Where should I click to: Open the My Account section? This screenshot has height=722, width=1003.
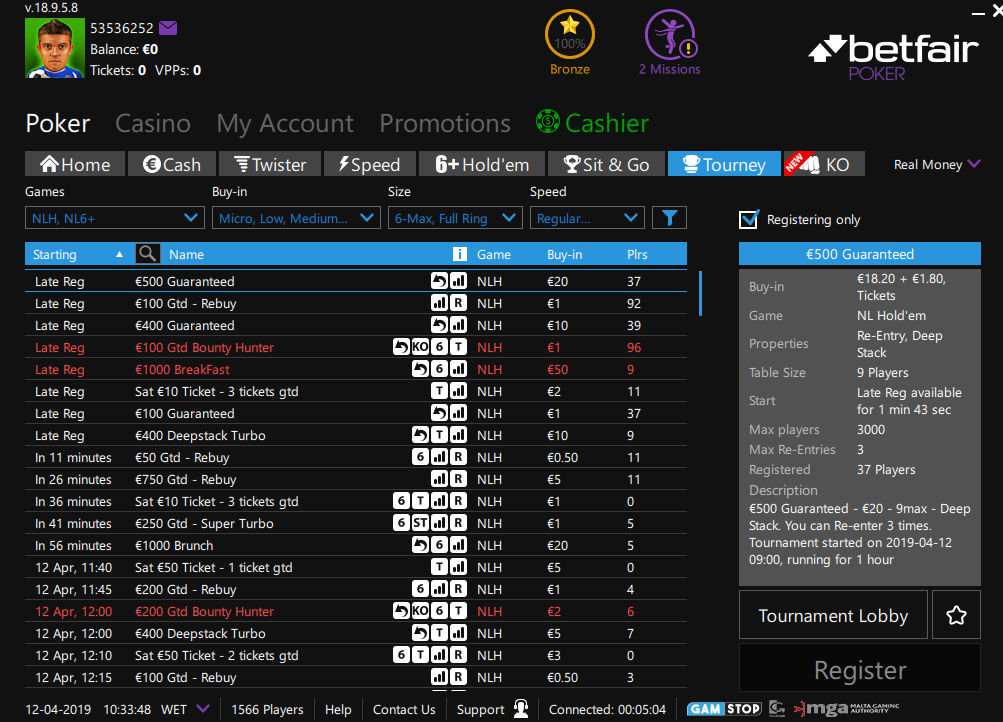tap(285, 124)
